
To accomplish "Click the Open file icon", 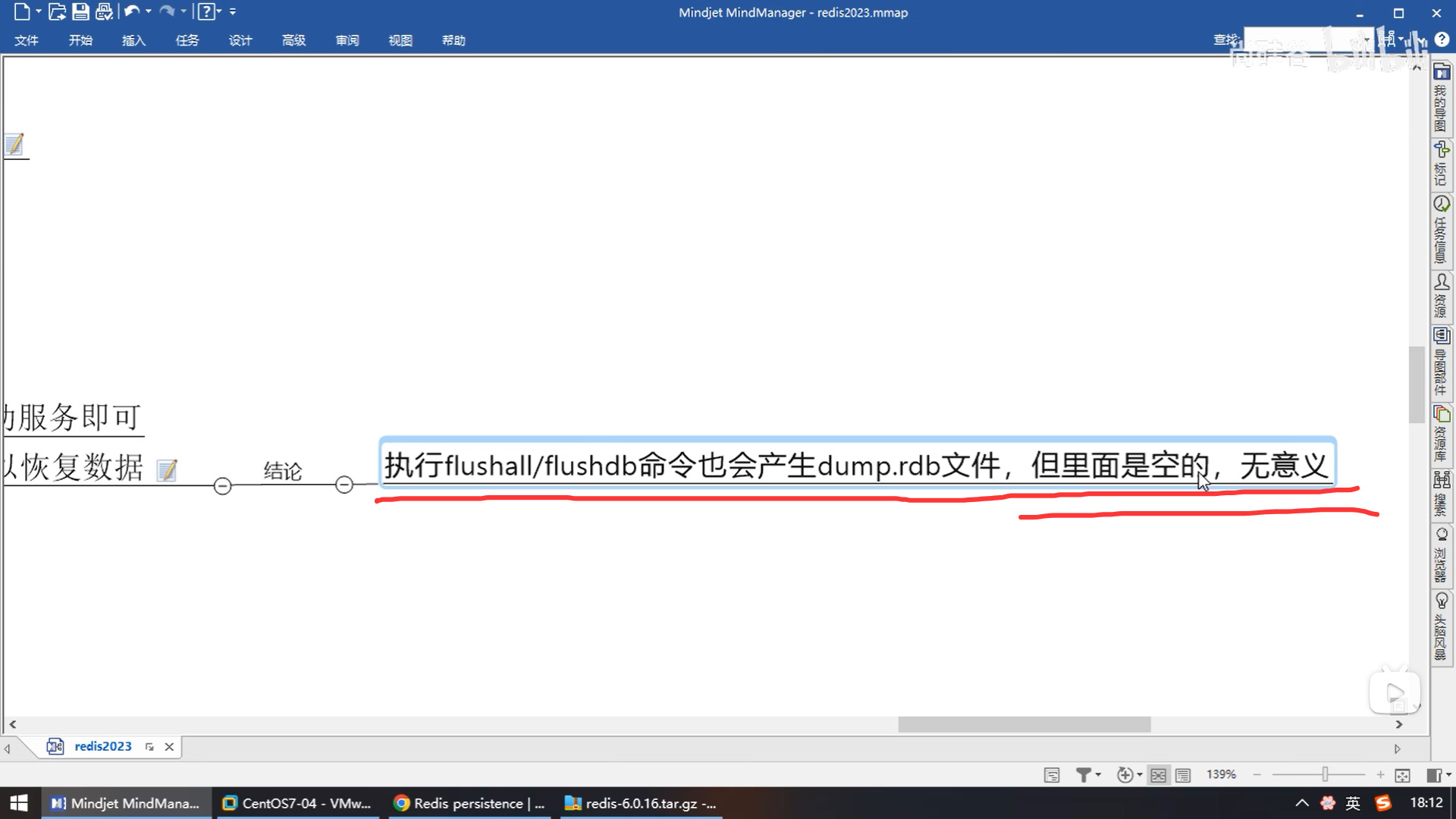I will [x=57, y=11].
